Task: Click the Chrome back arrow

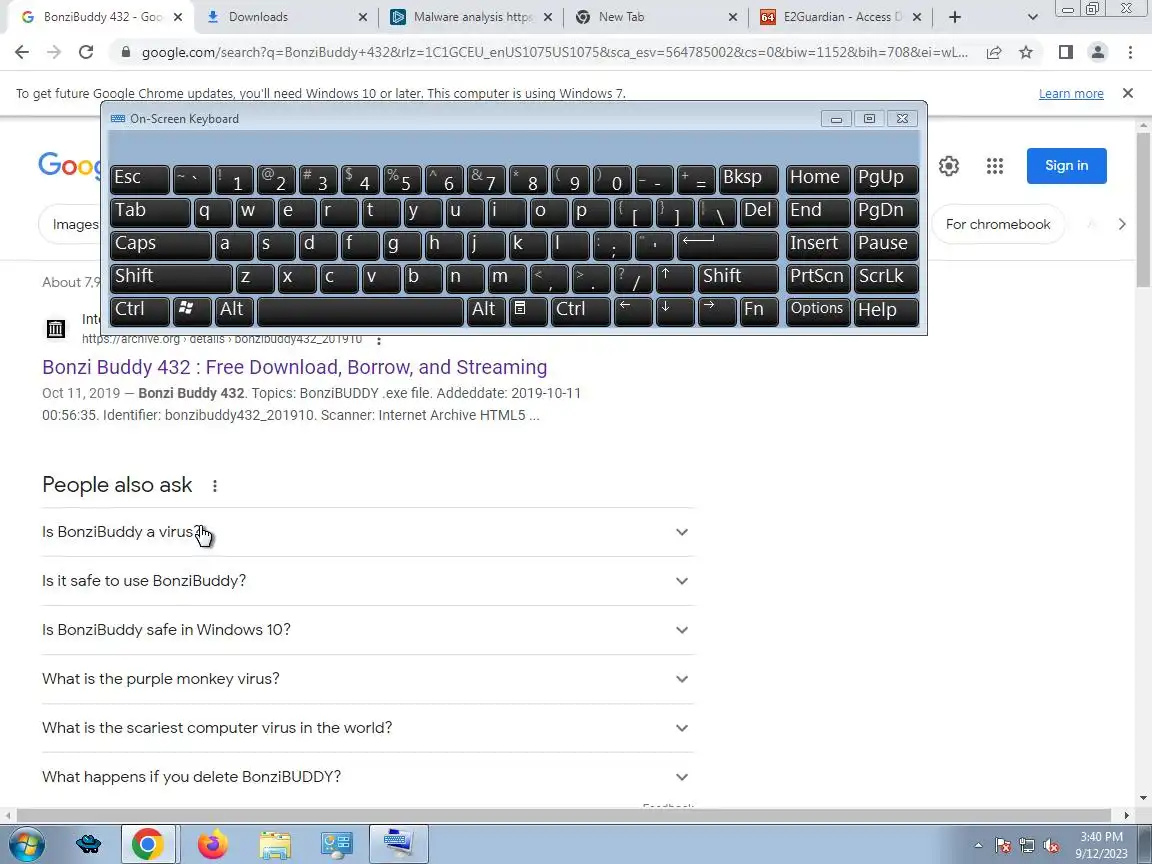Action: [x=22, y=52]
